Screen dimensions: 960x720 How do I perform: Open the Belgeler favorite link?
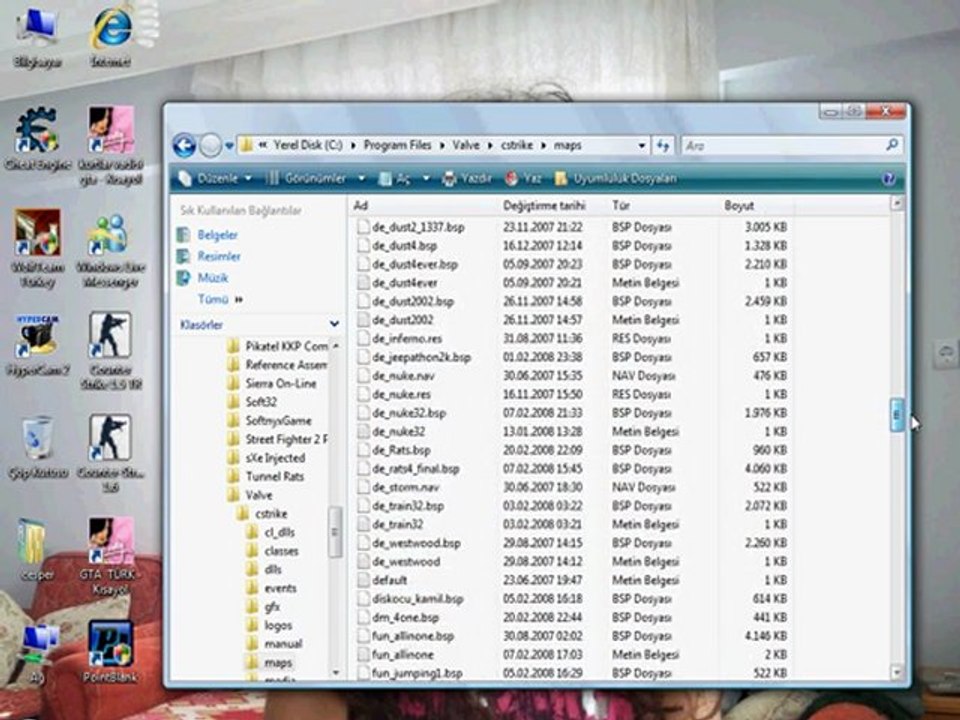coord(217,235)
